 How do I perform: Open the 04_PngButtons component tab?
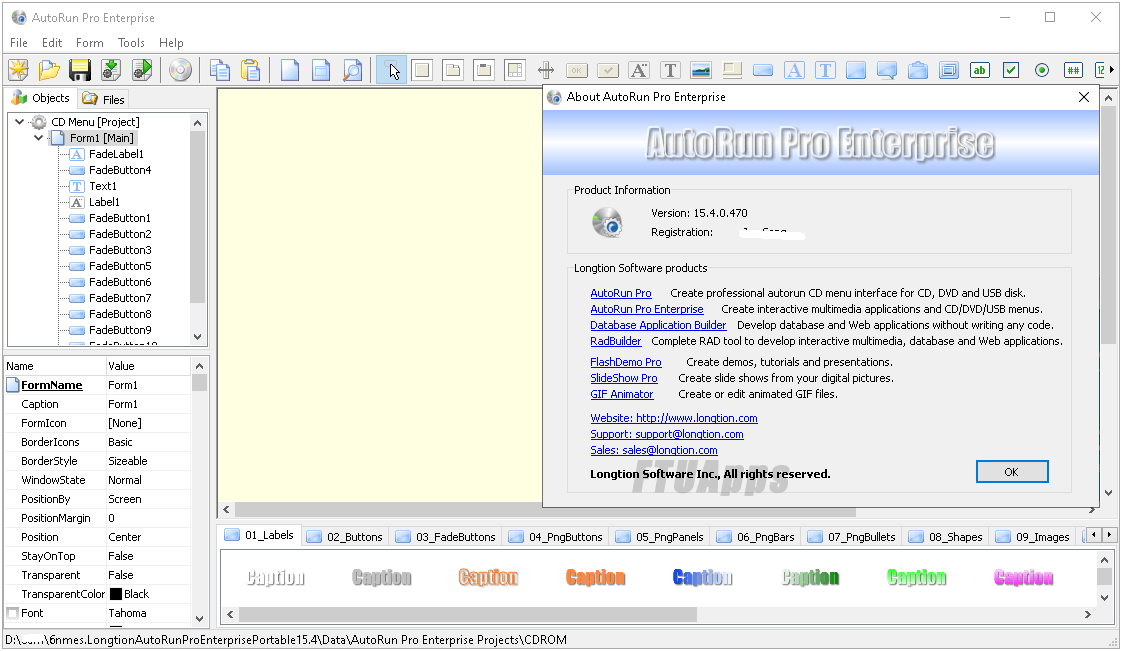(x=557, y=537)
